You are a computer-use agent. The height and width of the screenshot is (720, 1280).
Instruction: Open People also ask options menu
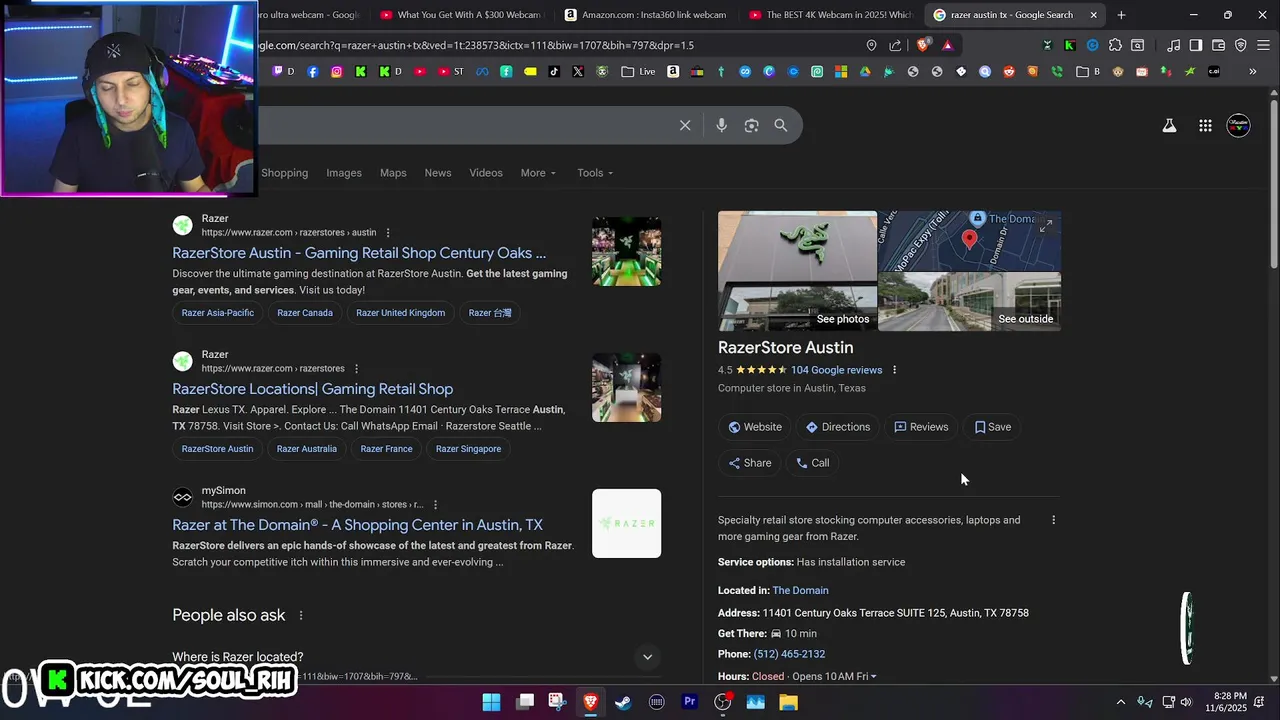pos(300,615)
